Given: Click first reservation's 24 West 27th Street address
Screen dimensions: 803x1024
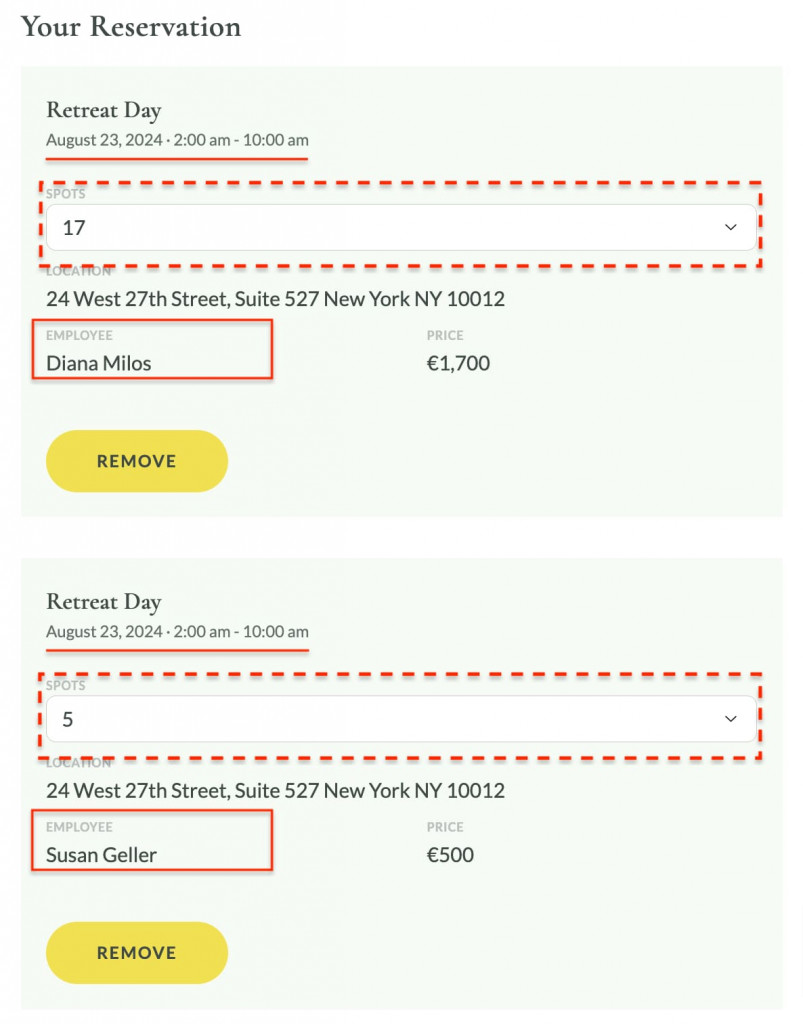Looking at the screenshot, I should [x=276, y=299].
